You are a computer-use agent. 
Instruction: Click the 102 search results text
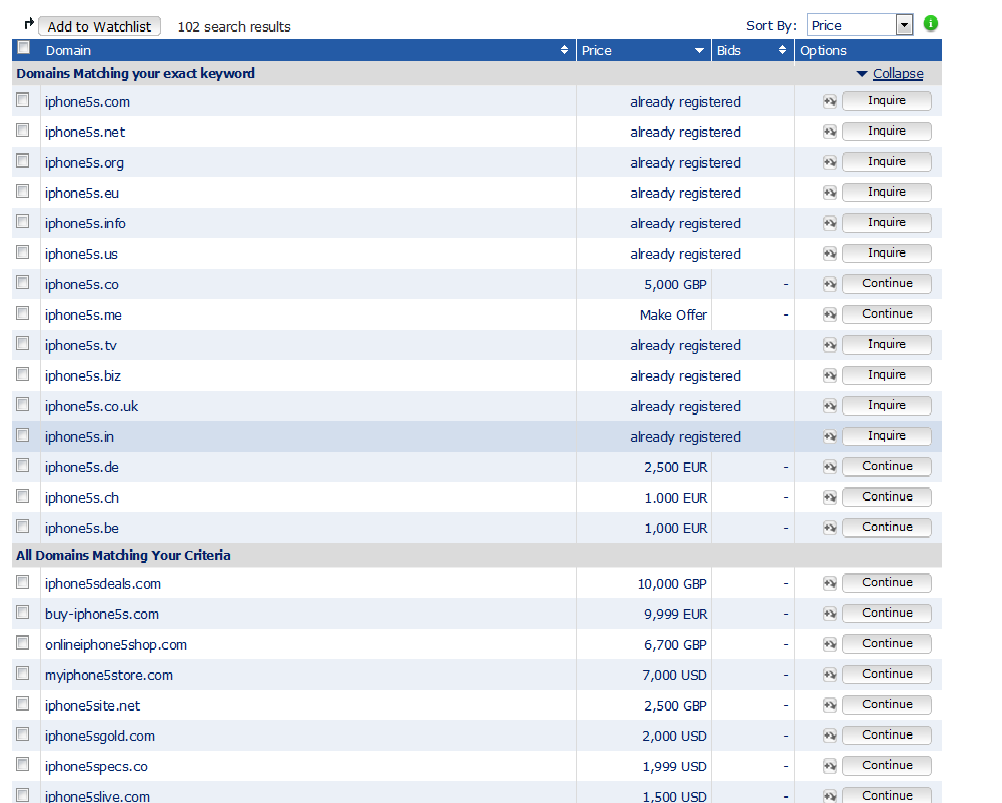click(234, 27)
